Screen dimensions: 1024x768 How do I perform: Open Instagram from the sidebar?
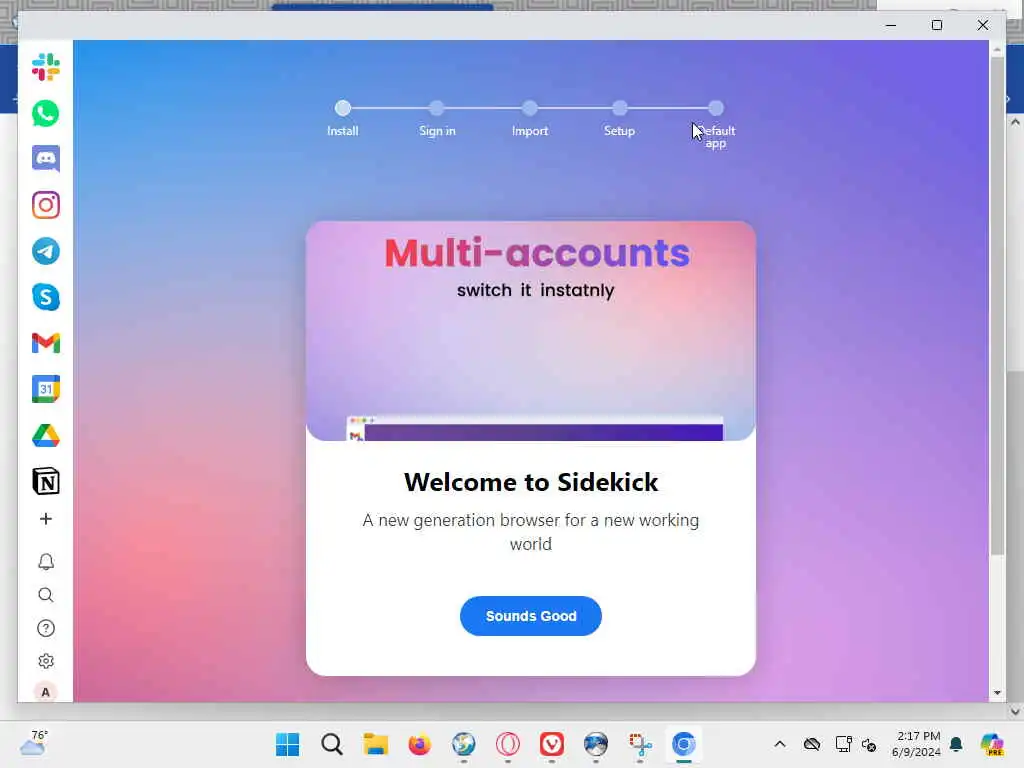click(x=46, y=205)
